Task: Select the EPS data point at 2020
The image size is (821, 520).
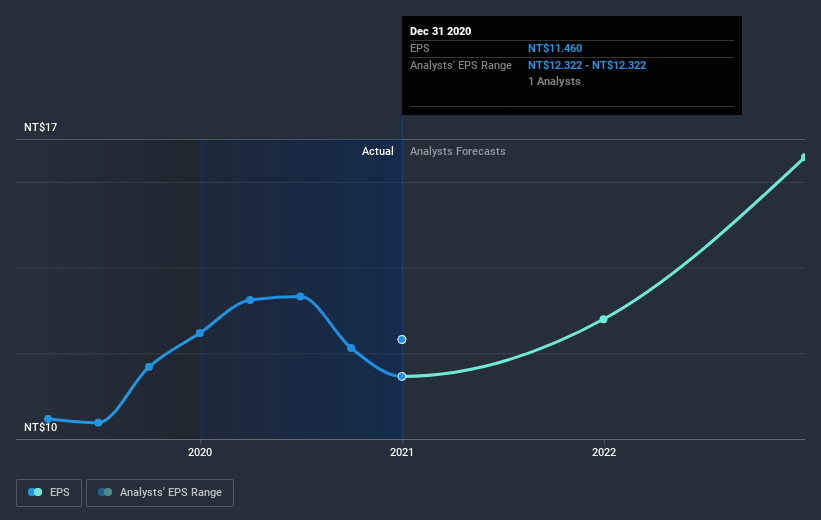Action: 200,333
